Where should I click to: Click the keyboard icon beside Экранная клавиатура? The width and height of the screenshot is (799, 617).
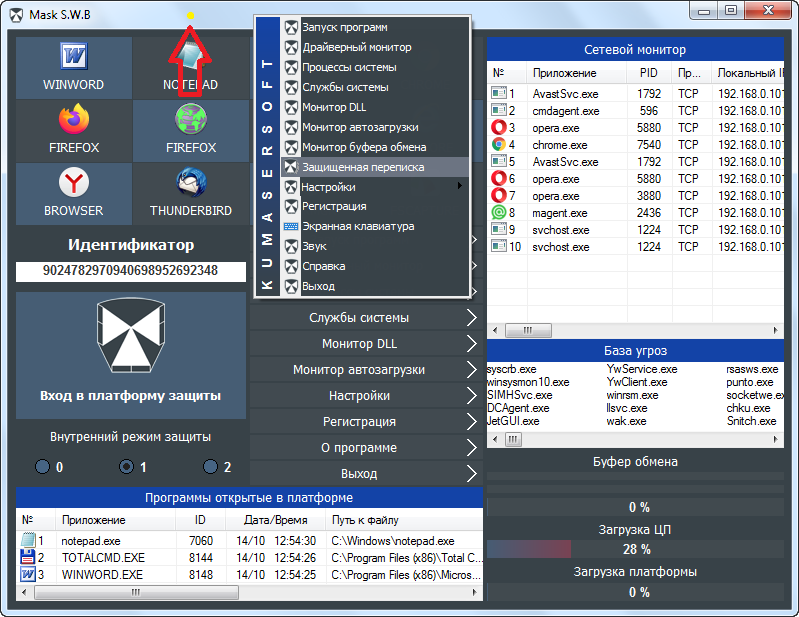pyautogui.click(x=291, y=226)
